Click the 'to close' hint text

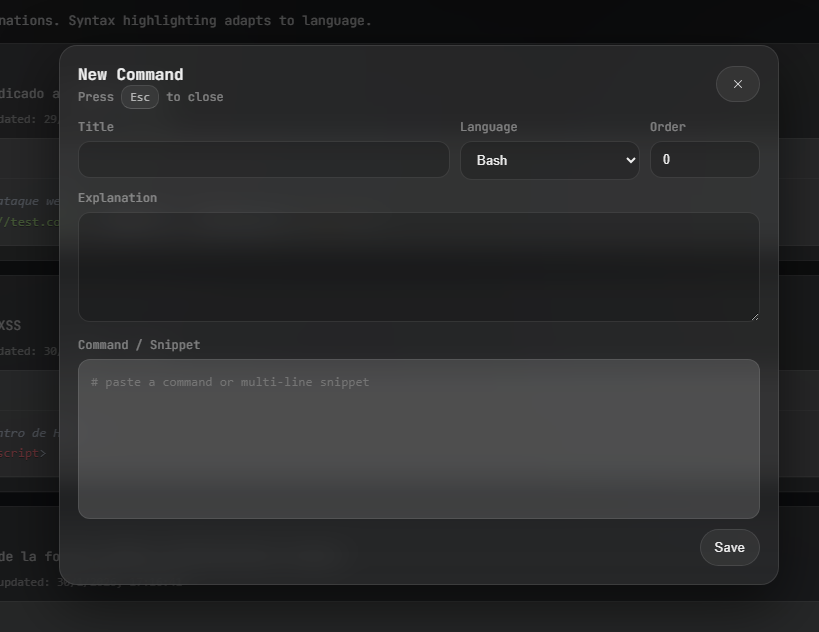click(195, 97)
